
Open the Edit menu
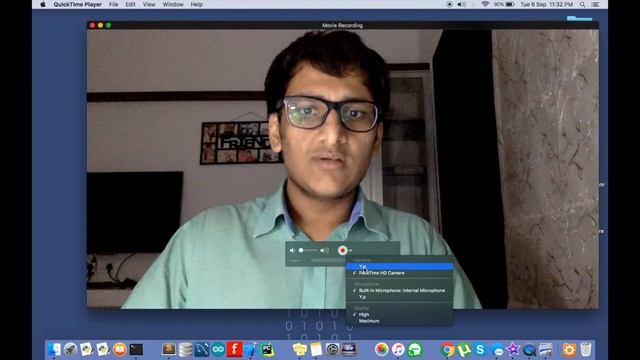[130, 4]
